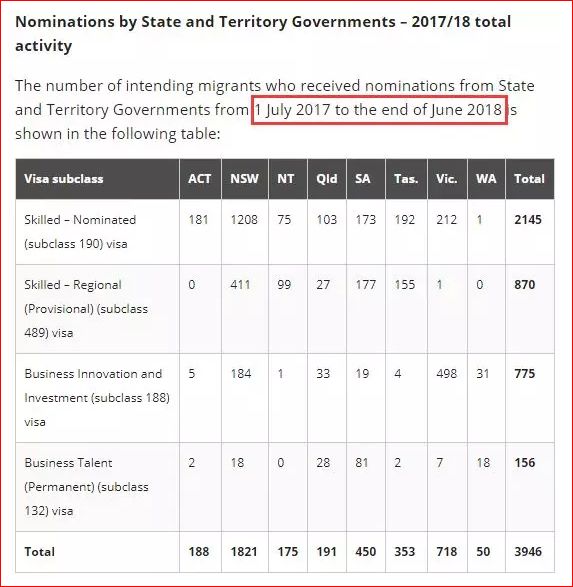The width and height of the screenshot is (573, 587).
Task: Click the Nominations by State heading
Action: [x=263, y=34]
